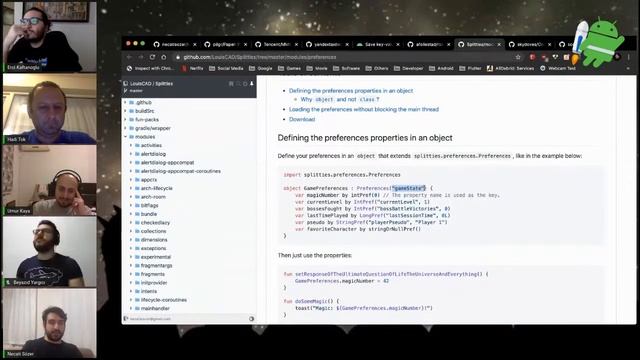Open the Webcam Test bookmark
640x360 pixels.
pos(558,69)
